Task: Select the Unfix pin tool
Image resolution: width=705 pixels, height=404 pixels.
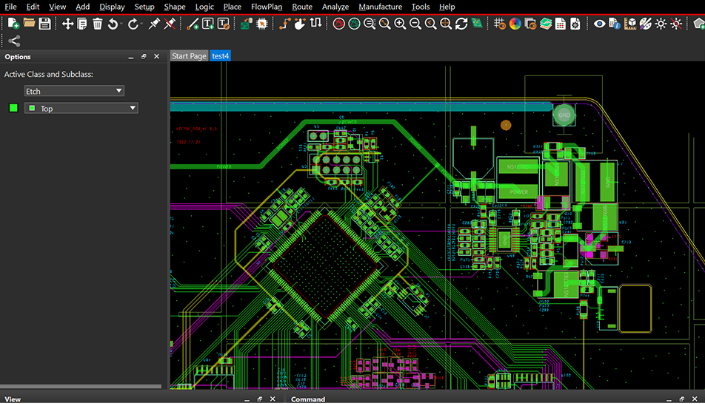Action: [x=170, y=23]
